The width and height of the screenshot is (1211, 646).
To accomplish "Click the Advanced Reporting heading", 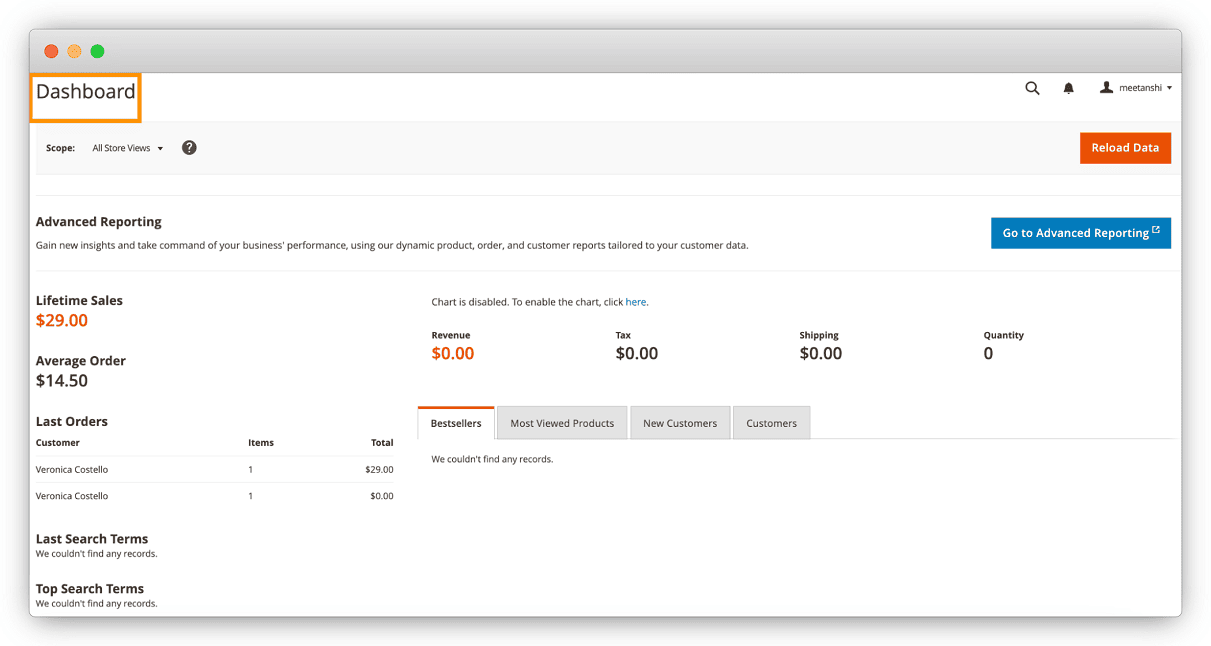I will pyautogui.click(x=98, y=222).
